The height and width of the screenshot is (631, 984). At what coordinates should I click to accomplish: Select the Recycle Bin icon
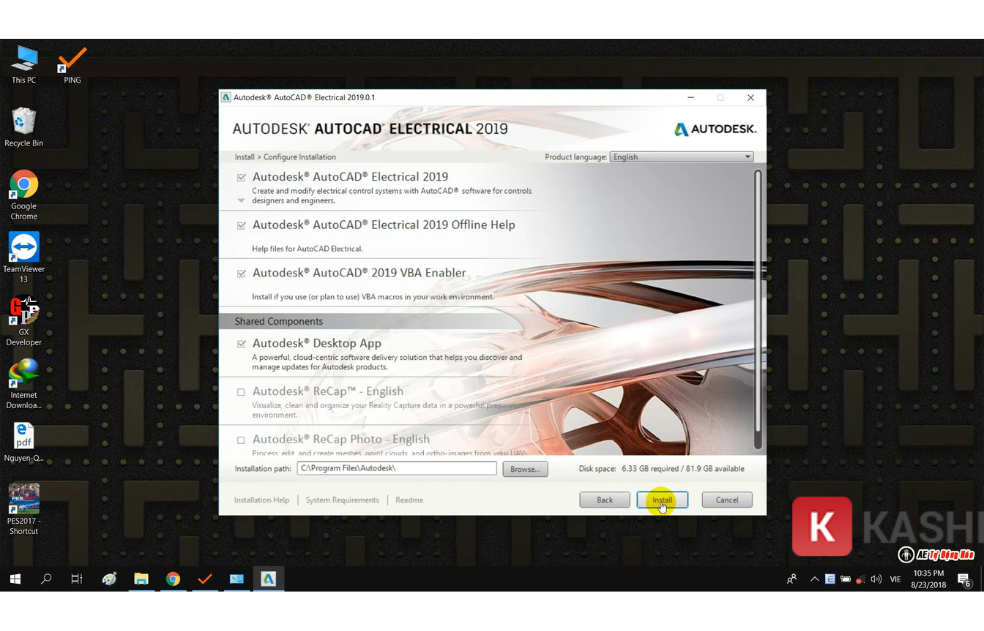pyautogui.click(x=24, y=127)
